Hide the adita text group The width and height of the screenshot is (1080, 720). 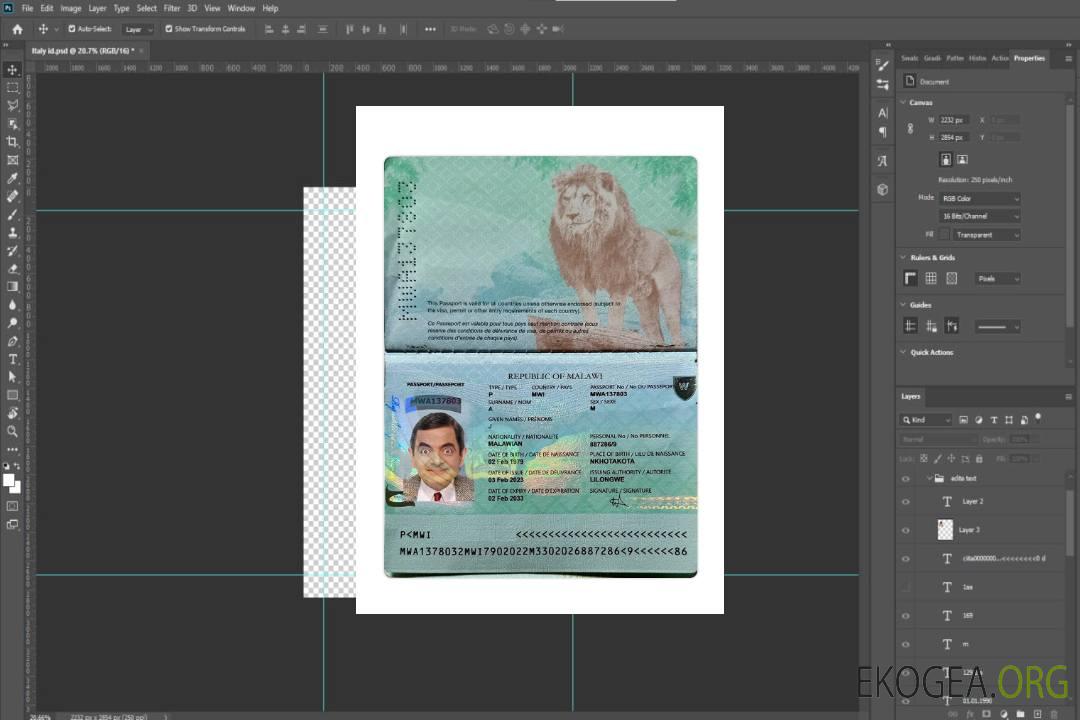[x=906, y=478]
